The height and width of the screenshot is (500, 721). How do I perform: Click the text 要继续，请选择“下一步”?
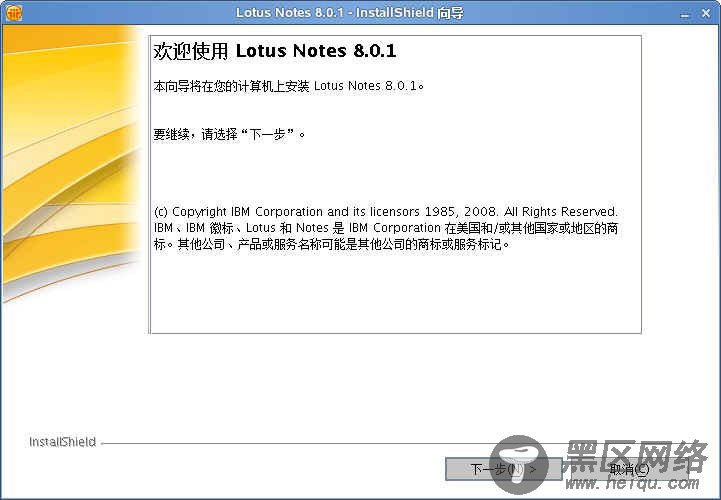coord(229,134)
